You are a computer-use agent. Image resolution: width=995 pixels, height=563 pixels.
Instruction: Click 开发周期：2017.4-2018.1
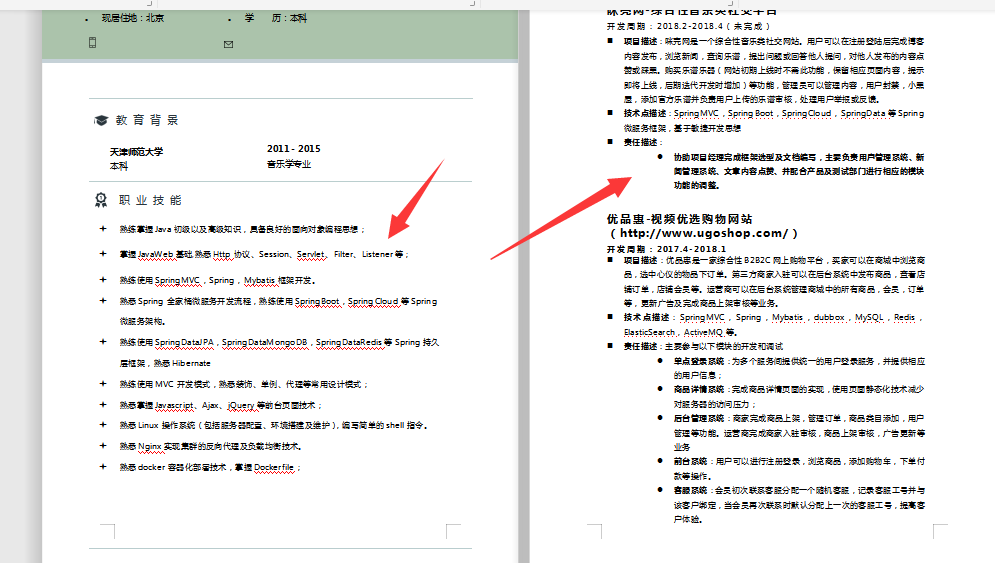point(666,249)
